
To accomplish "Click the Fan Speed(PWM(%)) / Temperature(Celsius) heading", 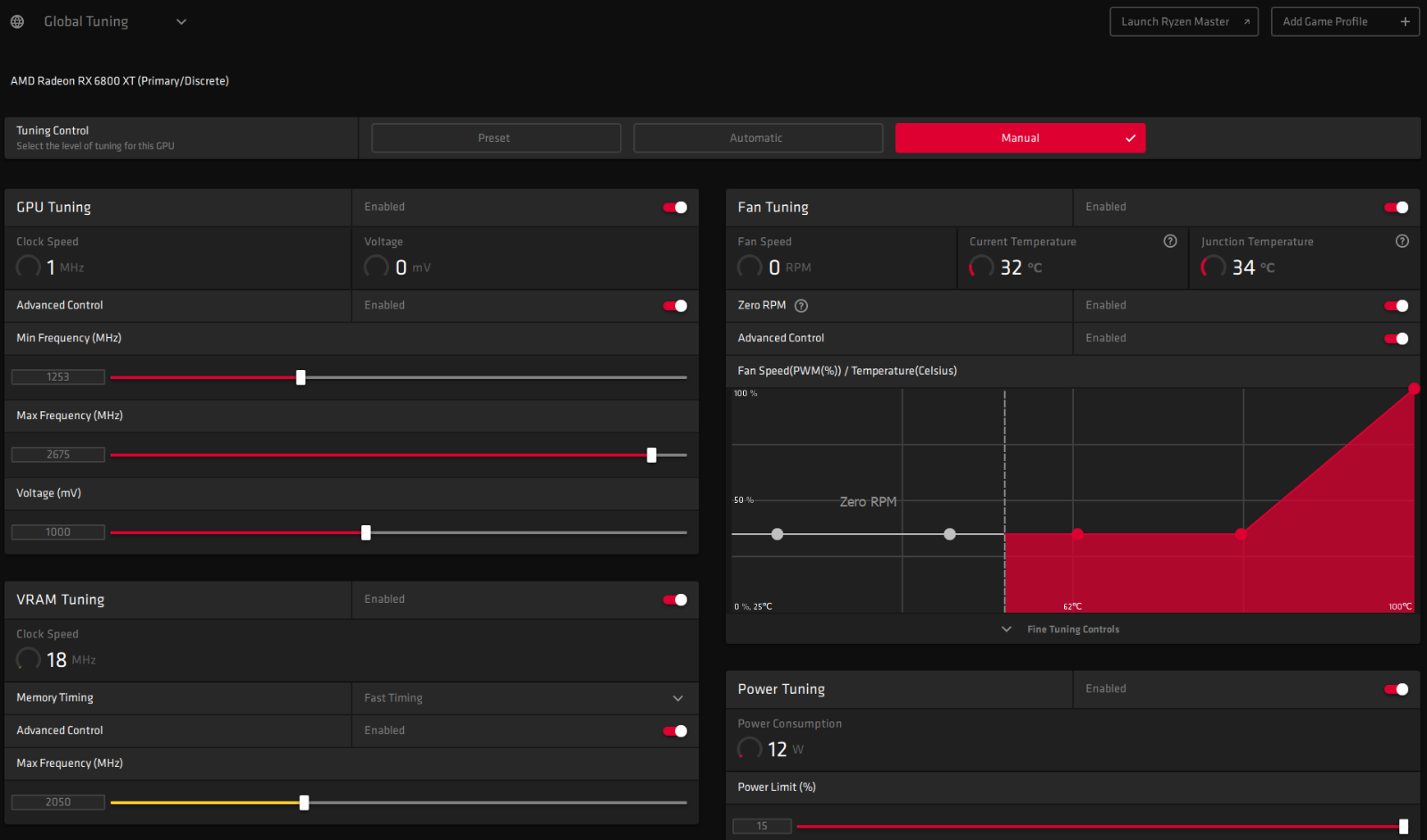I will (847, 371).
